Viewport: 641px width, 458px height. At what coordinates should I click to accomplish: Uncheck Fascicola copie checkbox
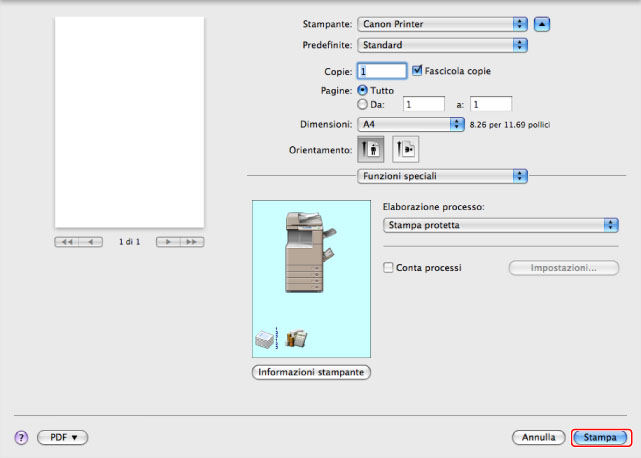click(418, 71)
